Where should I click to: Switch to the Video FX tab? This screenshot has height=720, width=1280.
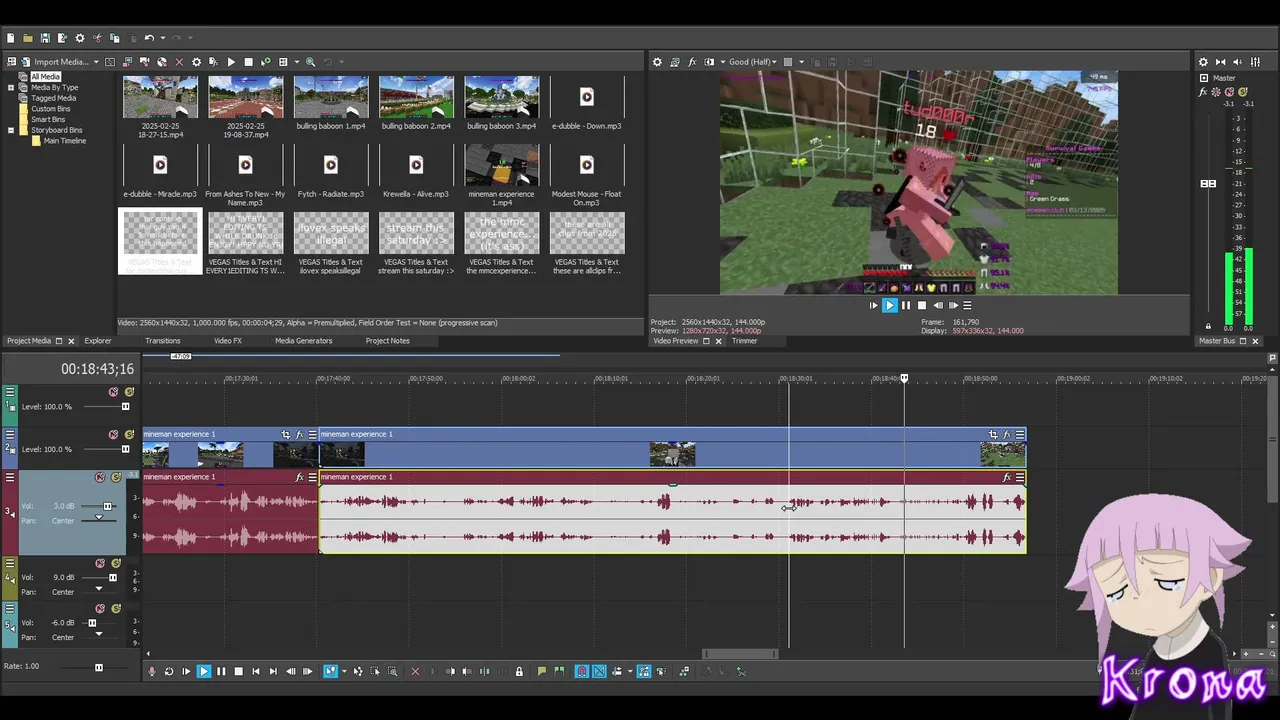tap(227, 341)
